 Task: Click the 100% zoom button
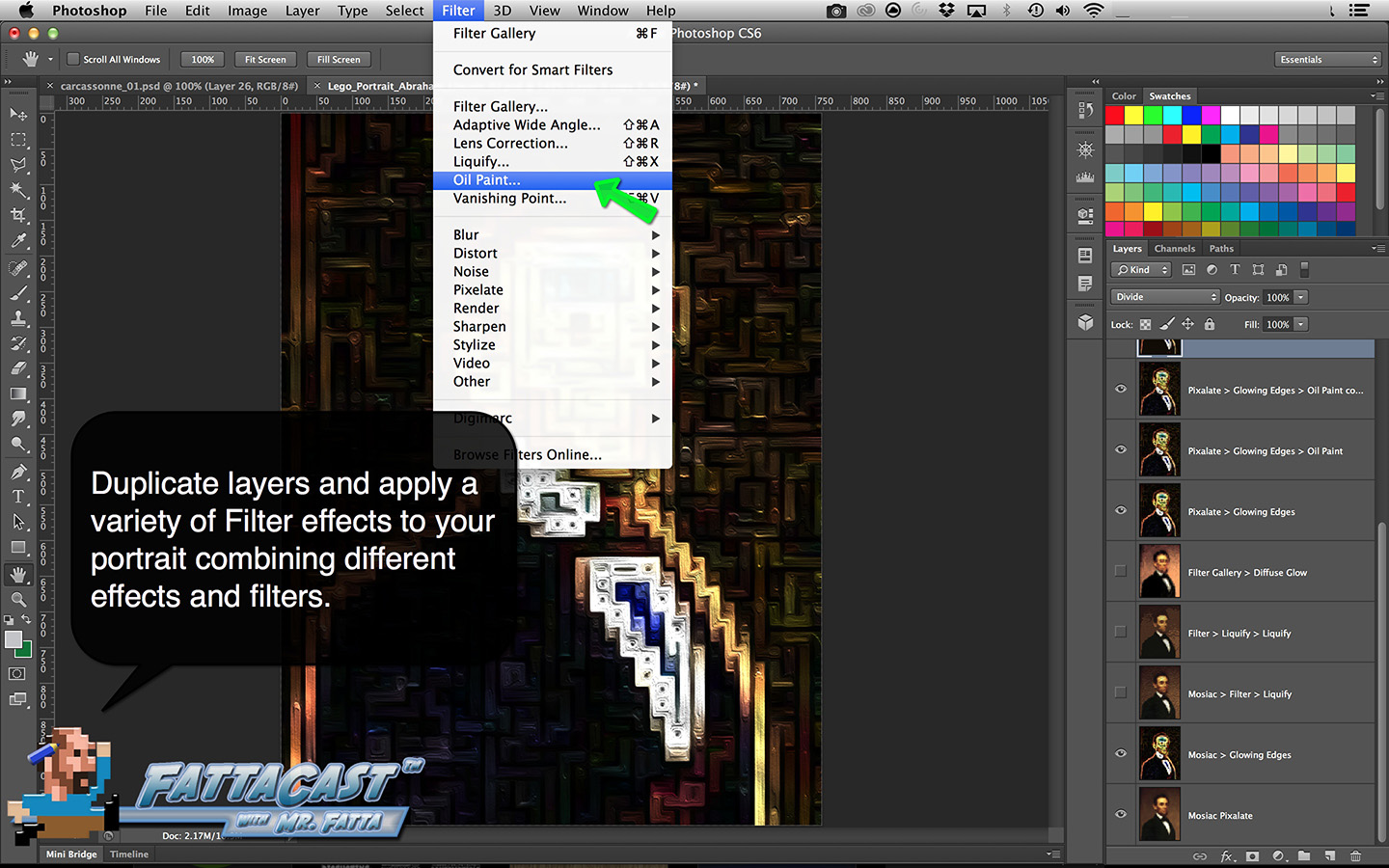[203, 59]
